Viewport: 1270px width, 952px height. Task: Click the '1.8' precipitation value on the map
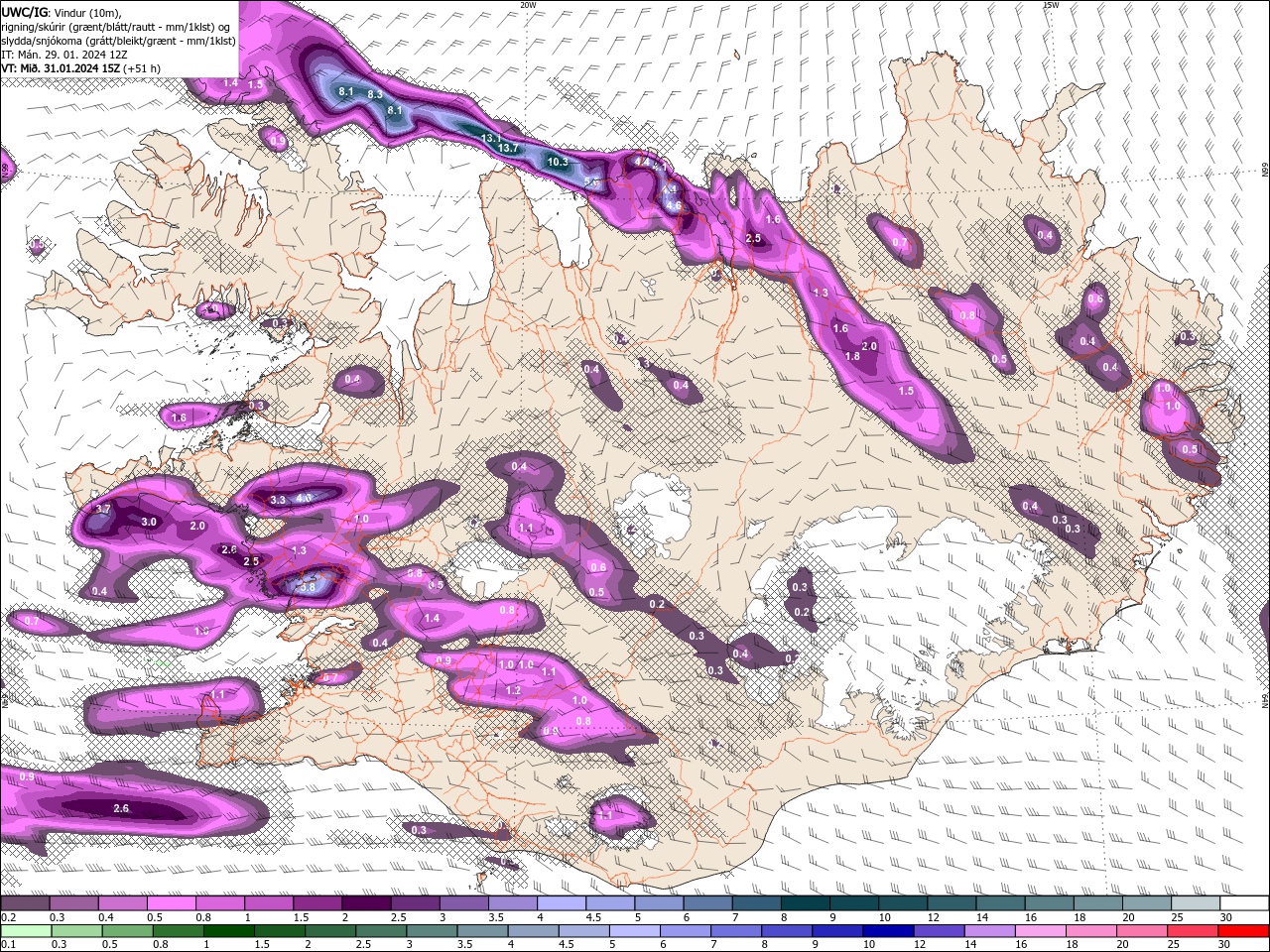click(852, 357)
